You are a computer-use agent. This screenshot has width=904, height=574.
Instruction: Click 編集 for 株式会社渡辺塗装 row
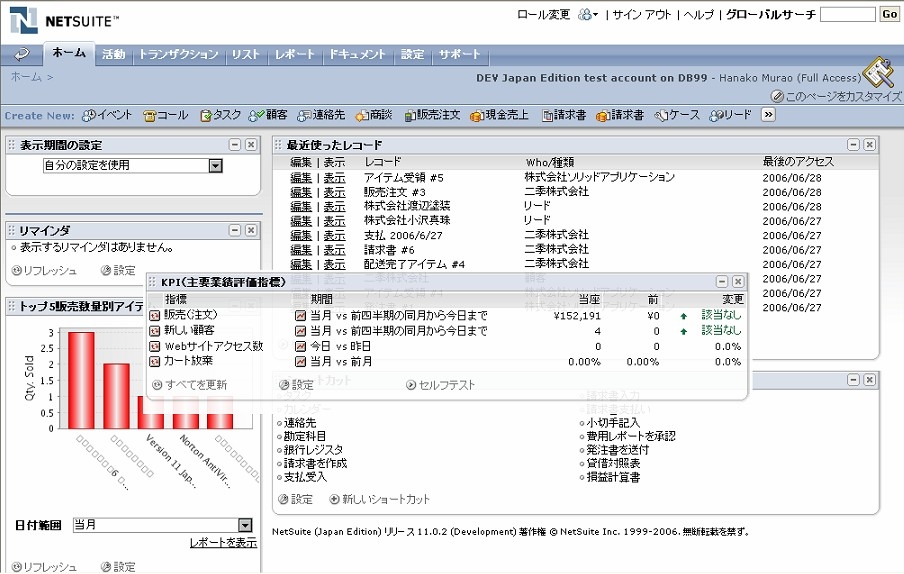[301, 207]
